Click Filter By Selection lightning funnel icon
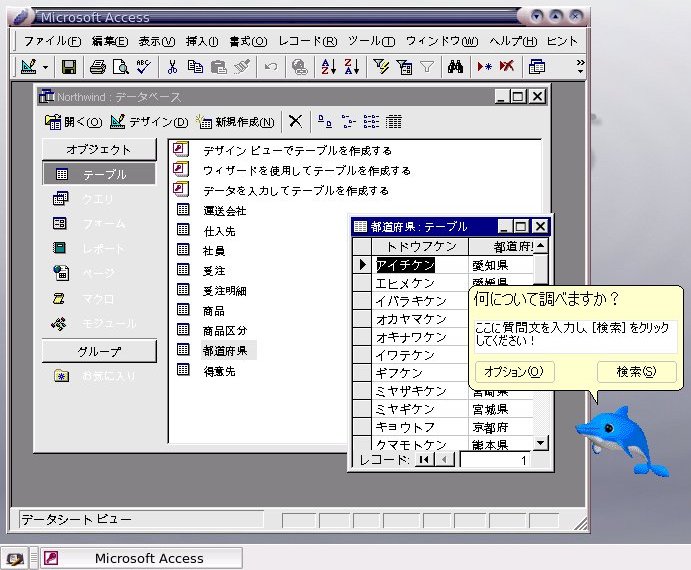The height and width of the screenshot is (570, 691). (x=381, y=67)
